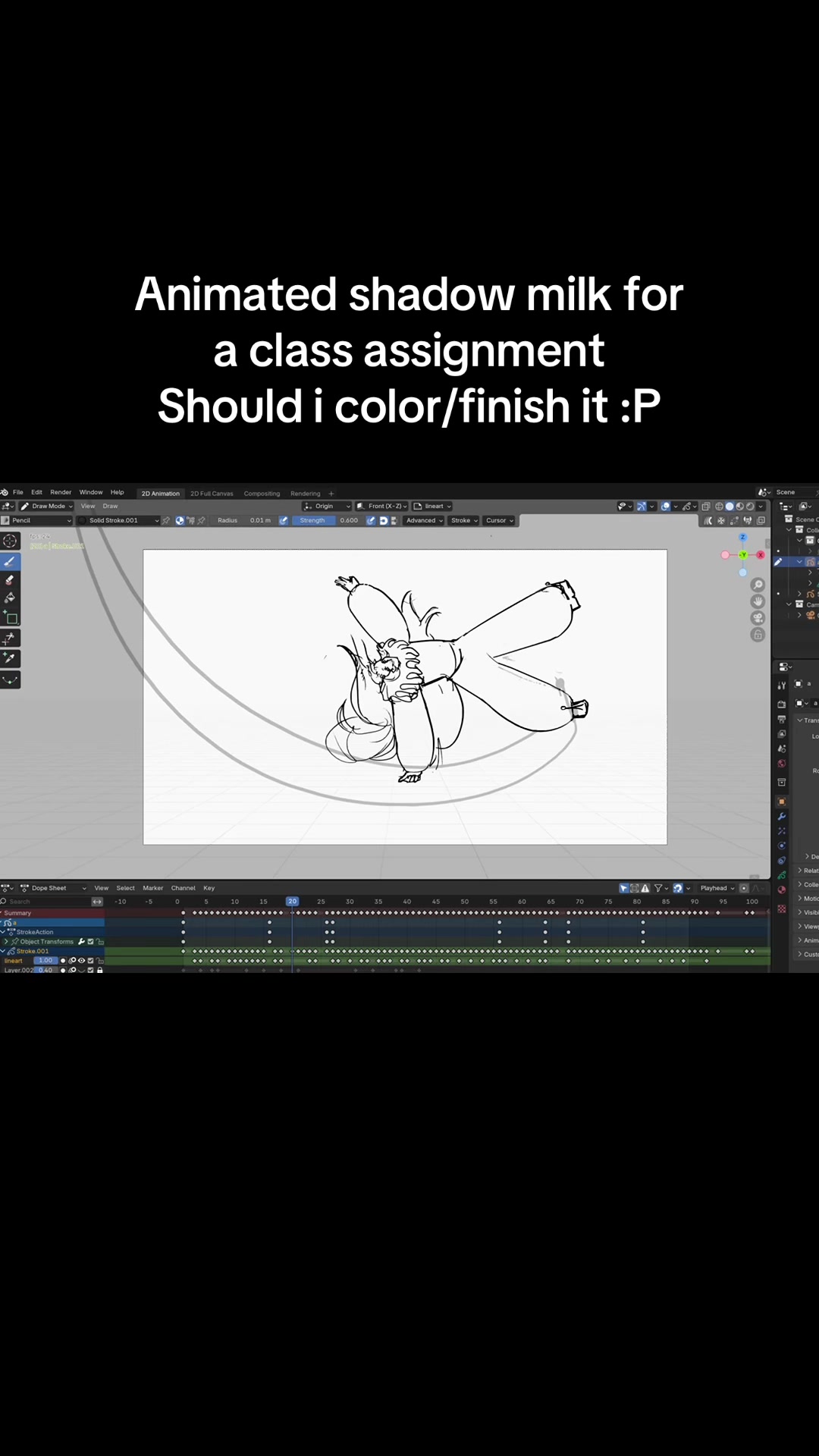Click the red X axis gizmo ball
Image resolution: width=819 pixels, height=1456 pixels.
tap(761, 555)
